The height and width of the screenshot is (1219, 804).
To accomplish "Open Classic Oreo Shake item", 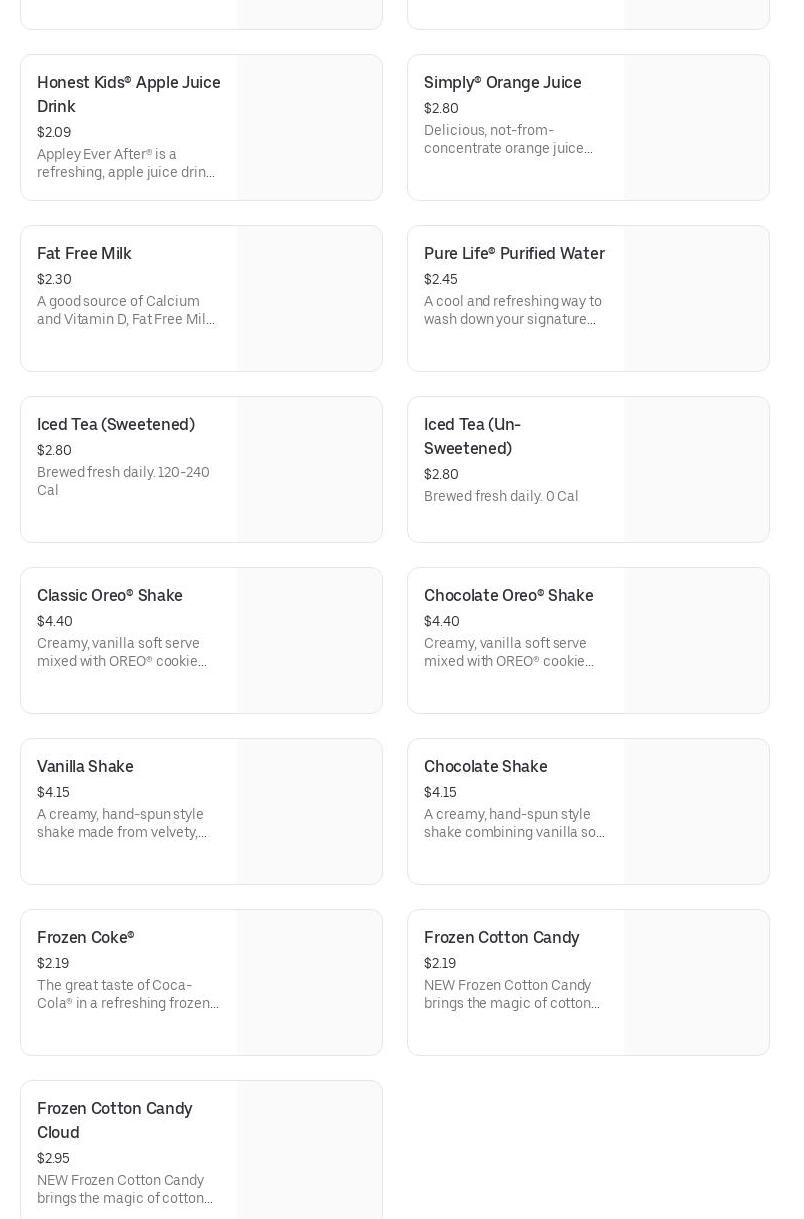I will [110, 596].
